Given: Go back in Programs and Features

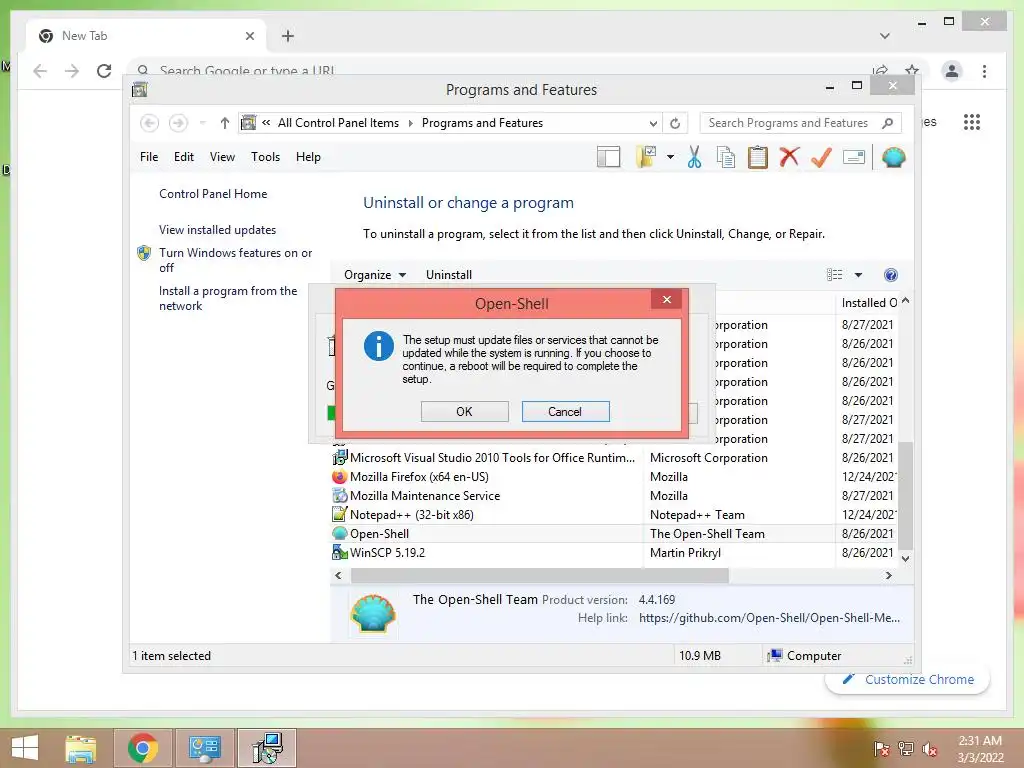Looking at the screenshot, I should click(x=150, y=123).
